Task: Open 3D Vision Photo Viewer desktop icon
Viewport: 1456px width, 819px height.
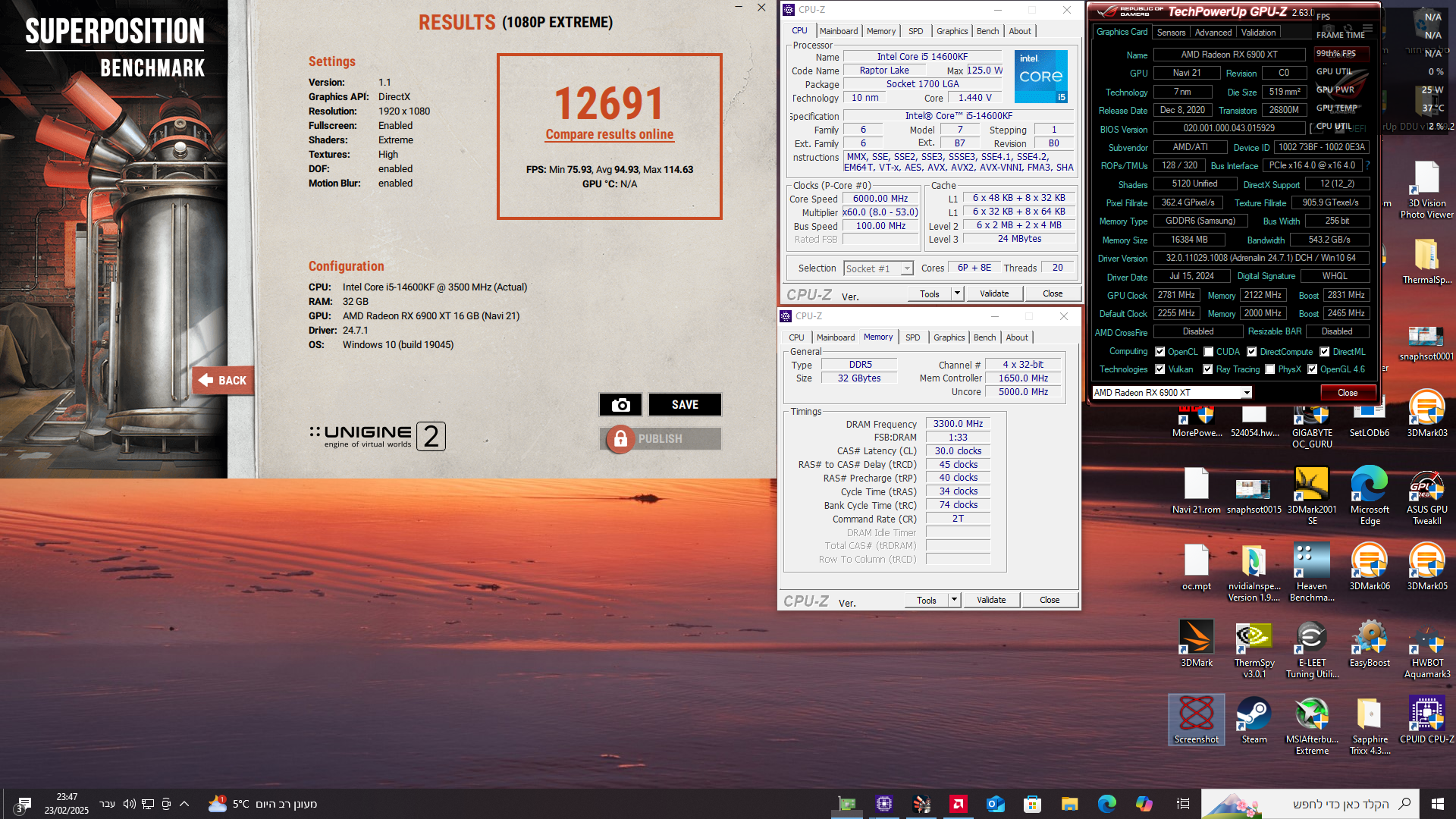Action: [x=1426, y=190]
